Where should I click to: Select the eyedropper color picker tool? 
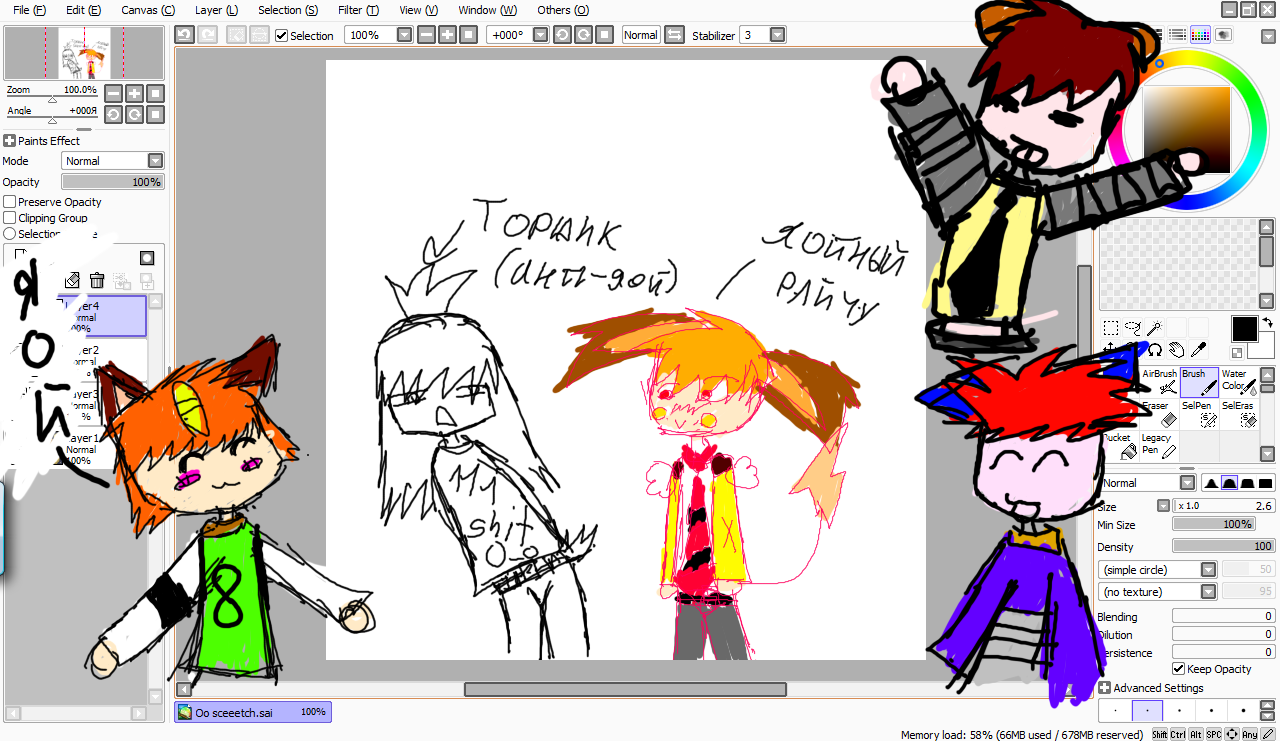coord(1198,350)
